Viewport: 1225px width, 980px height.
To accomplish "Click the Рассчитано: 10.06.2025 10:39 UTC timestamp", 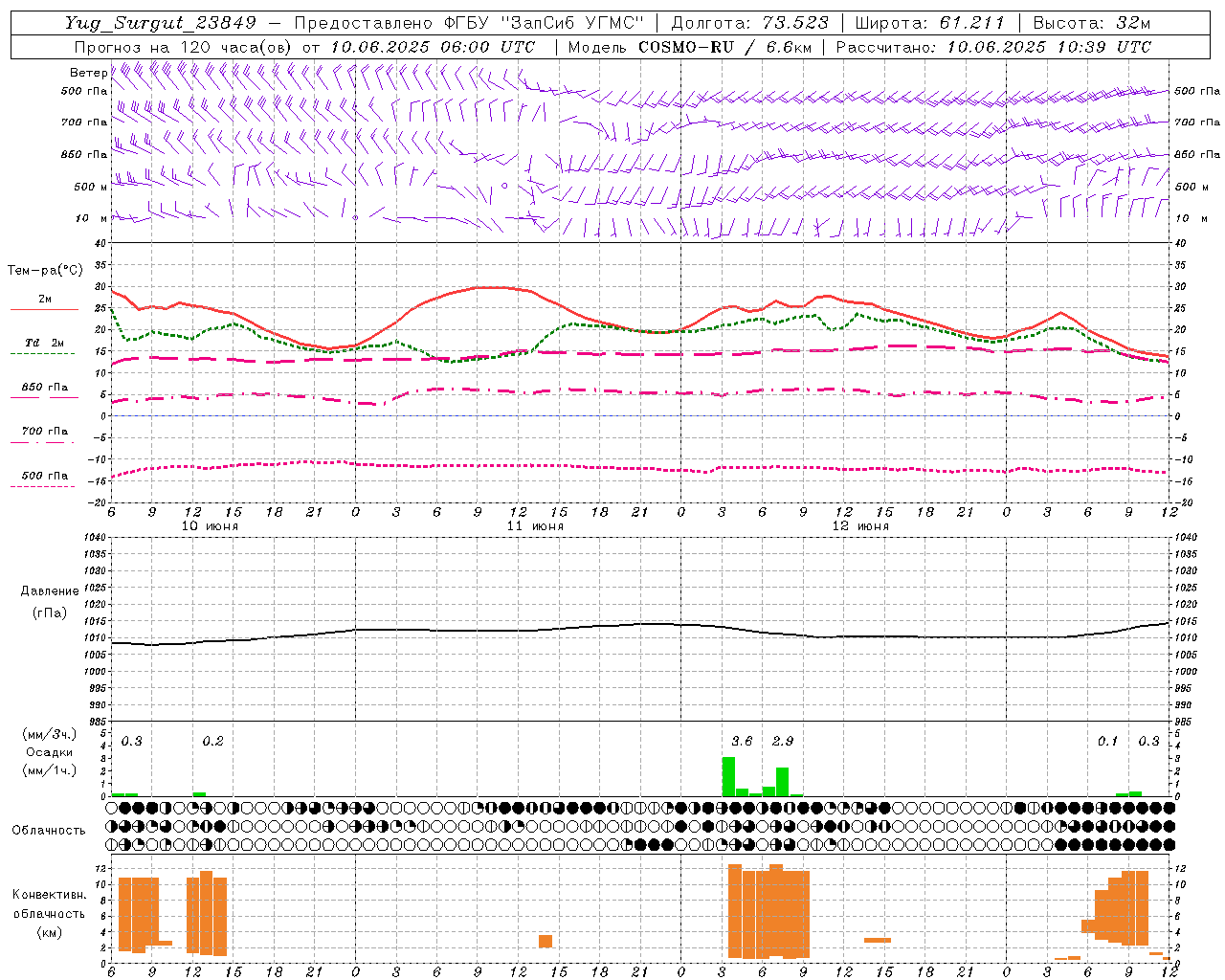I will [x=993, y=47].
